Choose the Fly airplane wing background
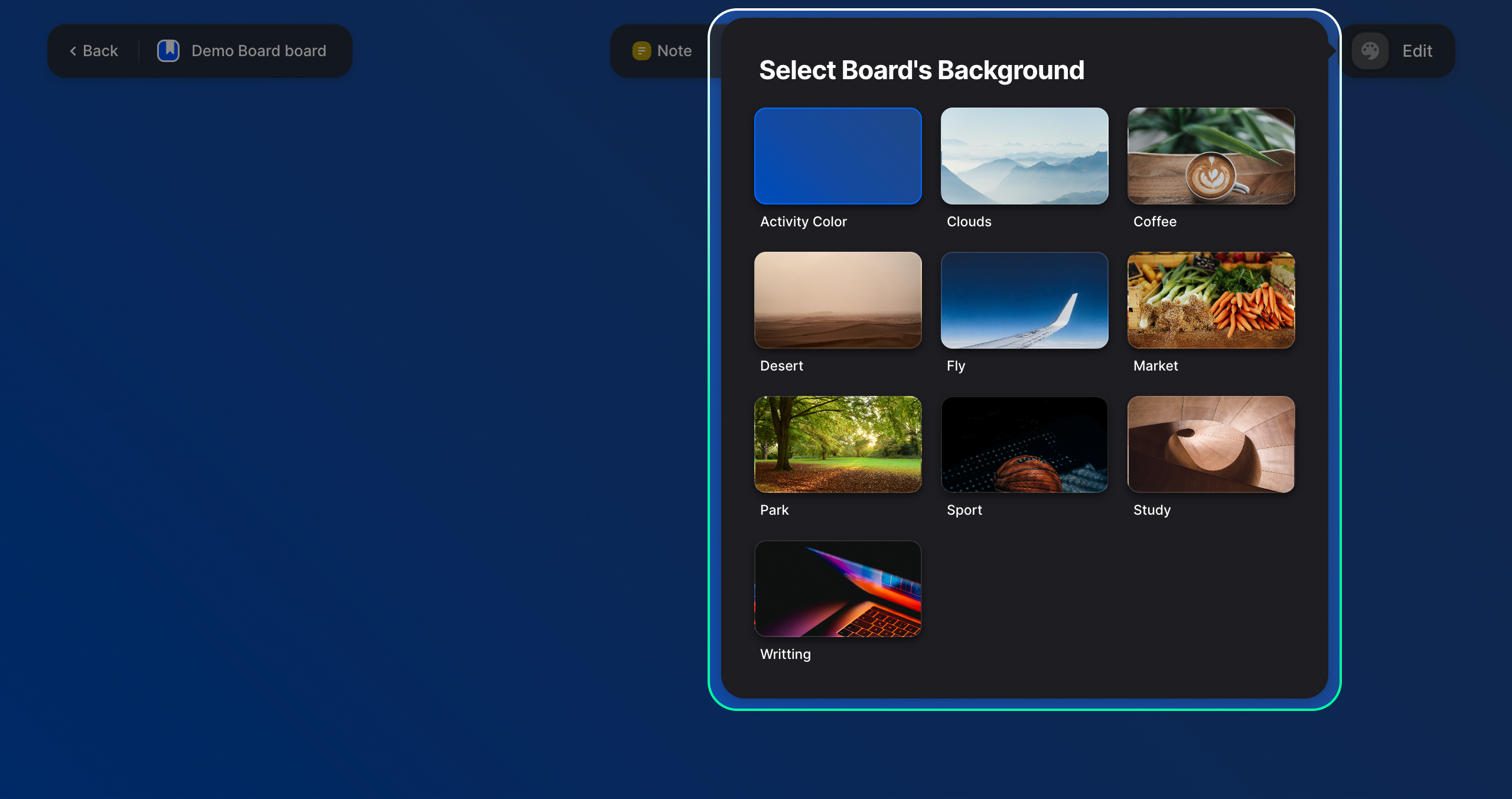The width and height of the screenshot is (1512, 799). 1024,300
